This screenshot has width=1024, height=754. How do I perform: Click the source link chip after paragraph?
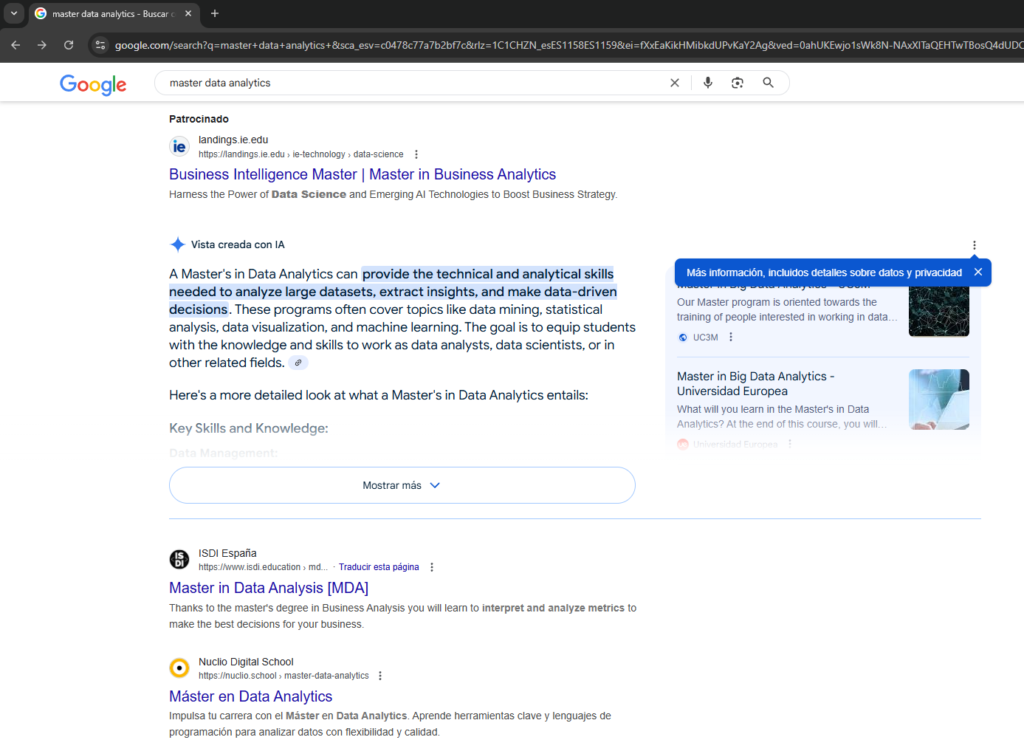tap(298, 363)
